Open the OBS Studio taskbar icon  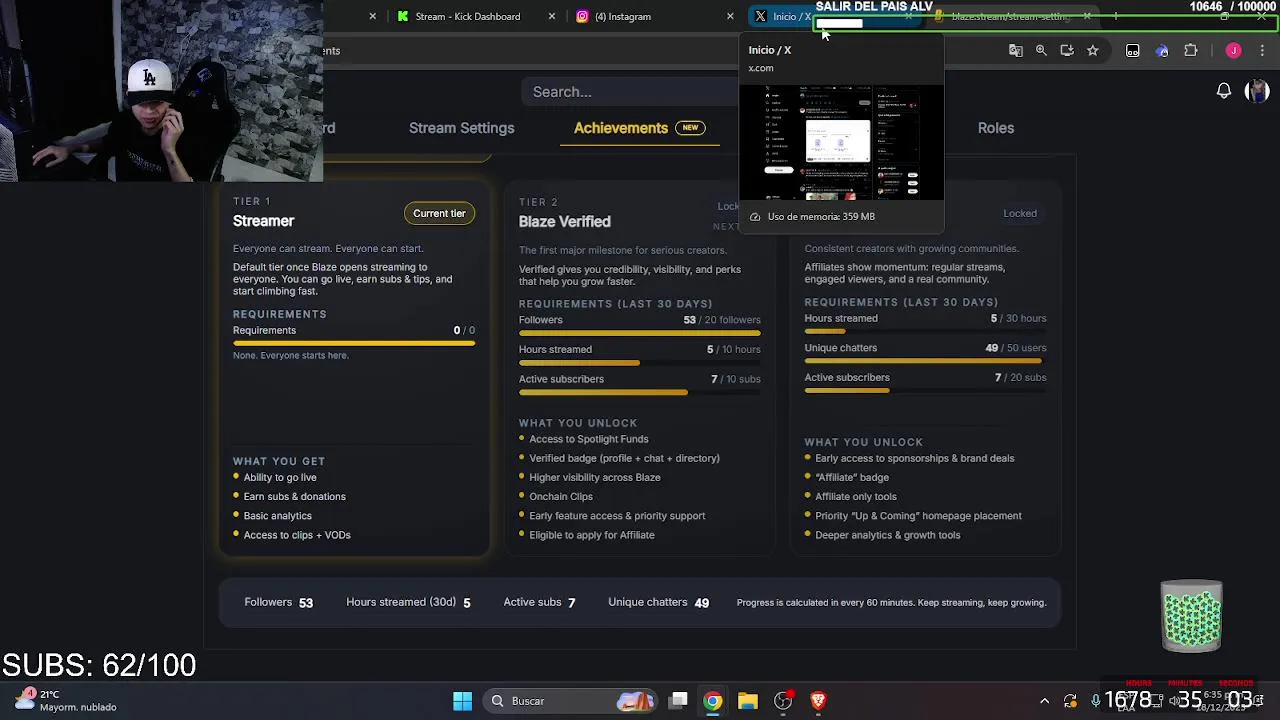(x=783, y=701)
